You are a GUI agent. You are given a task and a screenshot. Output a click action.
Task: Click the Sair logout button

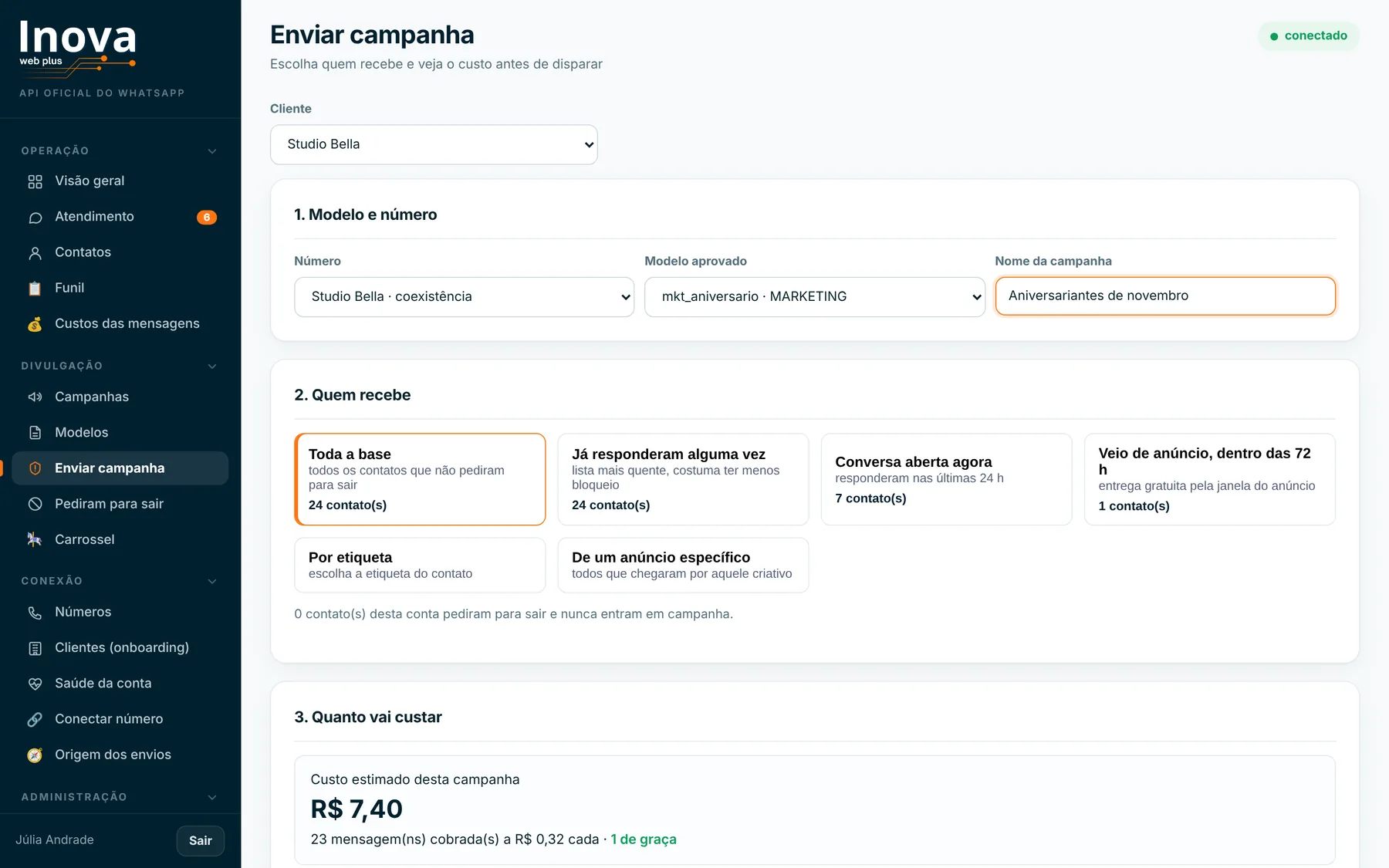201,841
